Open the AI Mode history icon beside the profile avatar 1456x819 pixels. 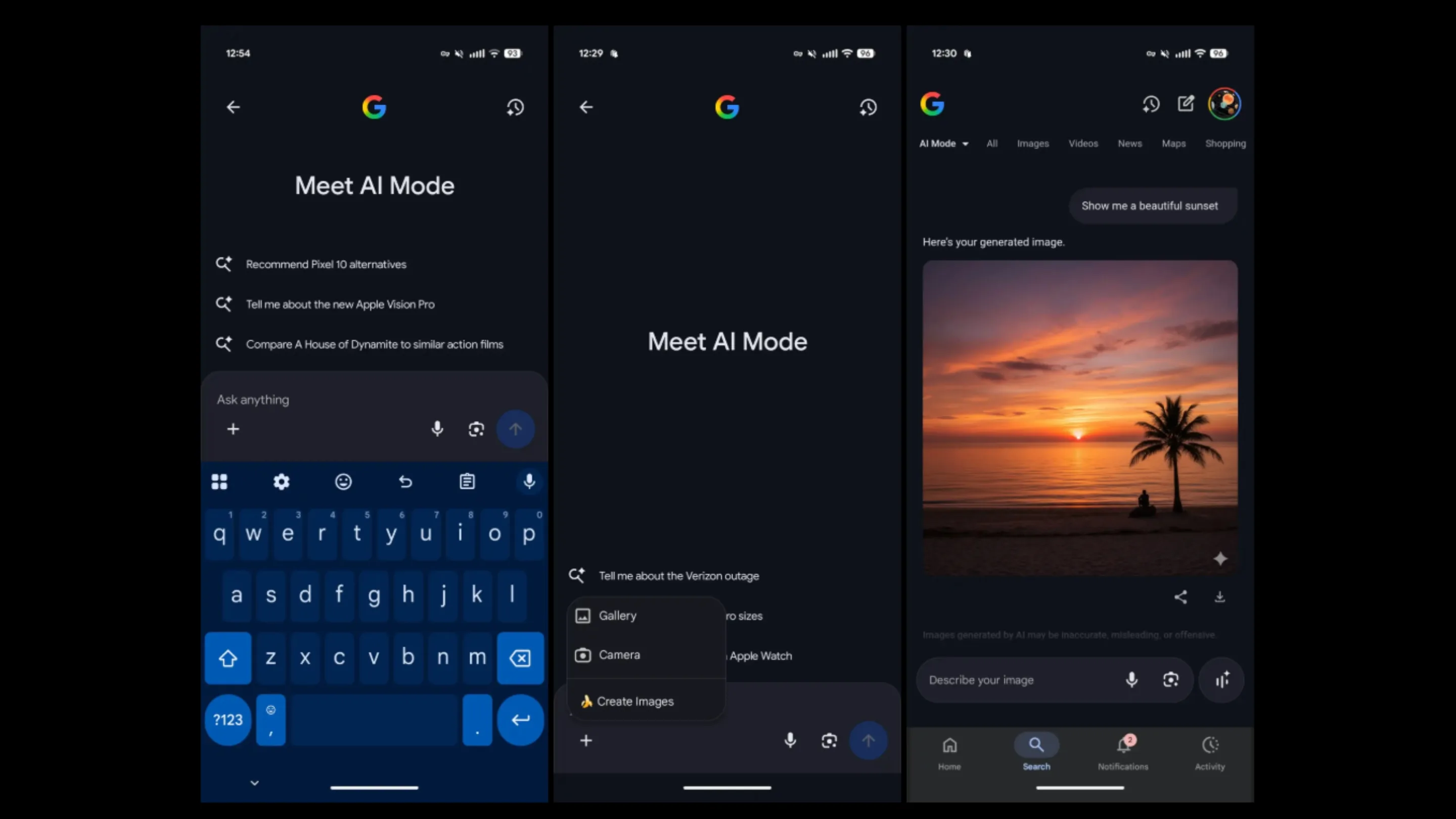1151,104
